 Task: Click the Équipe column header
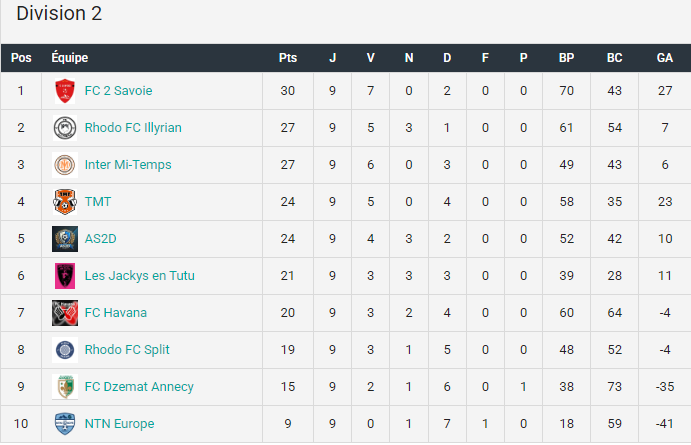[70, 57]
